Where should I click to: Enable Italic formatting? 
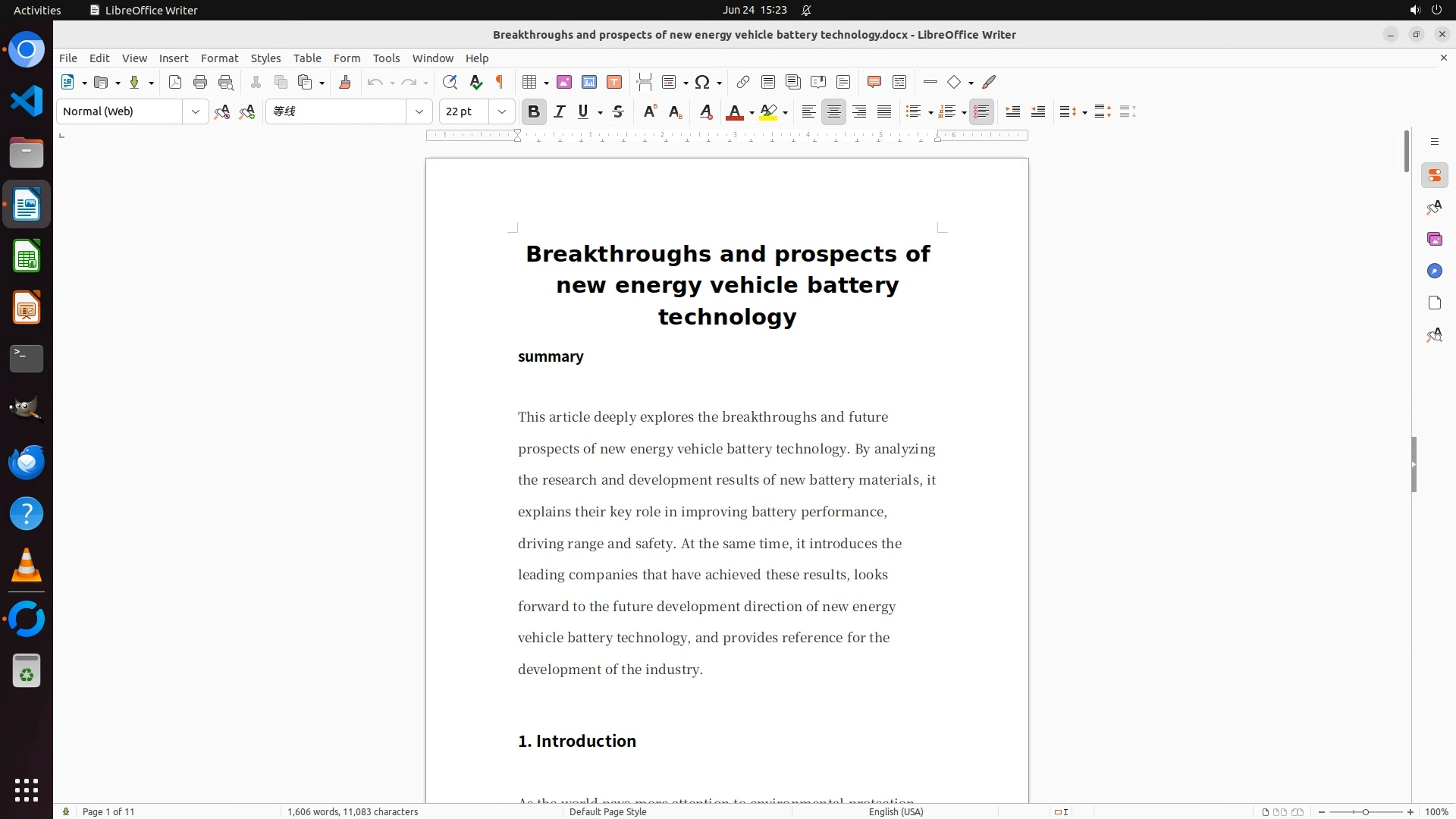[x=560, y=112]
